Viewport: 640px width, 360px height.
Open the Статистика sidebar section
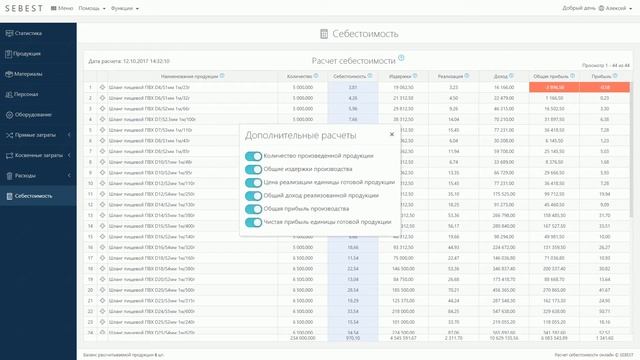[x=38, y=33]
